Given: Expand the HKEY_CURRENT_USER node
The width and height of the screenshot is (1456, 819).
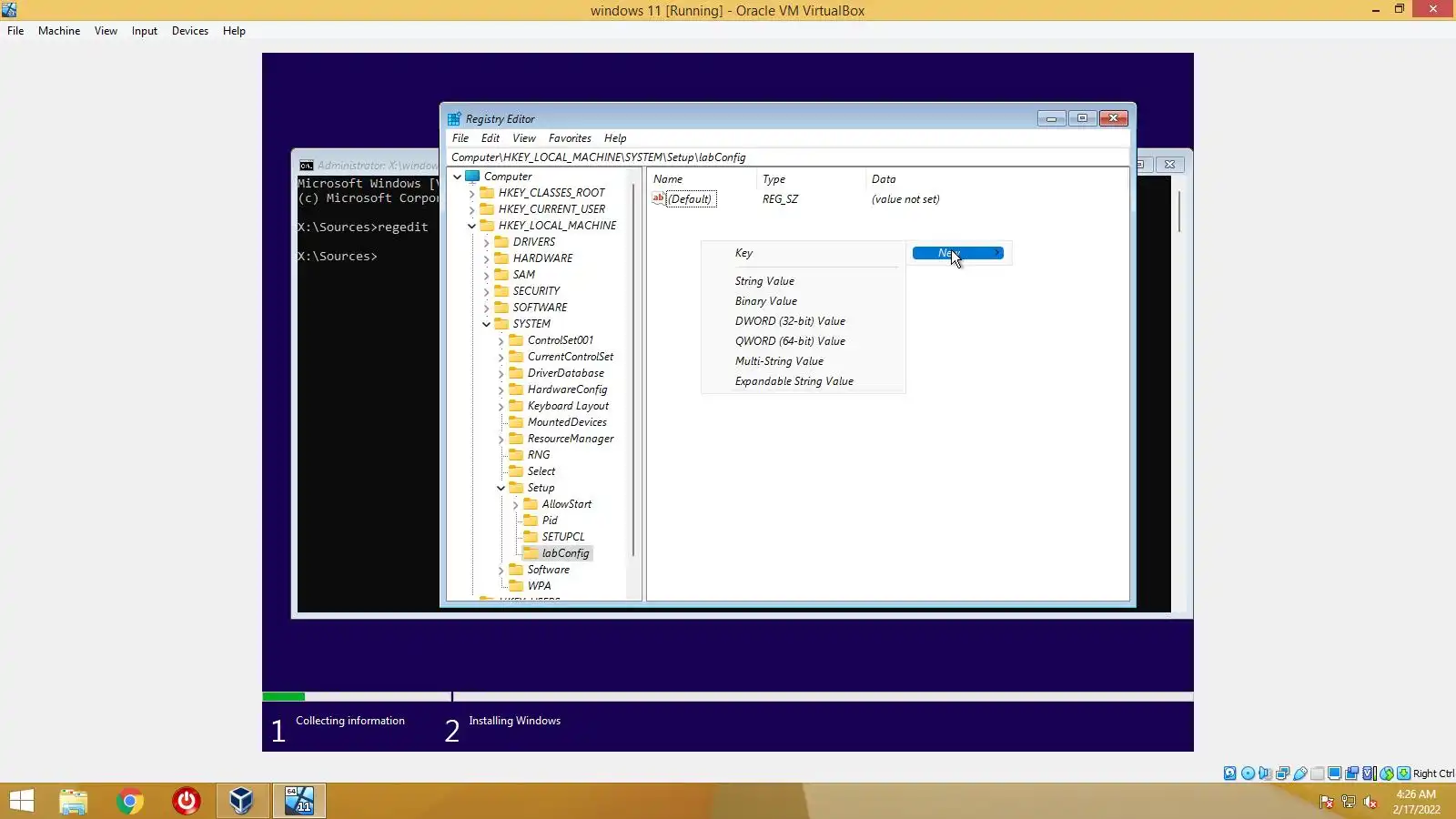Looking at the screenshot, I should pyautogui.click(x=471, y=209).
